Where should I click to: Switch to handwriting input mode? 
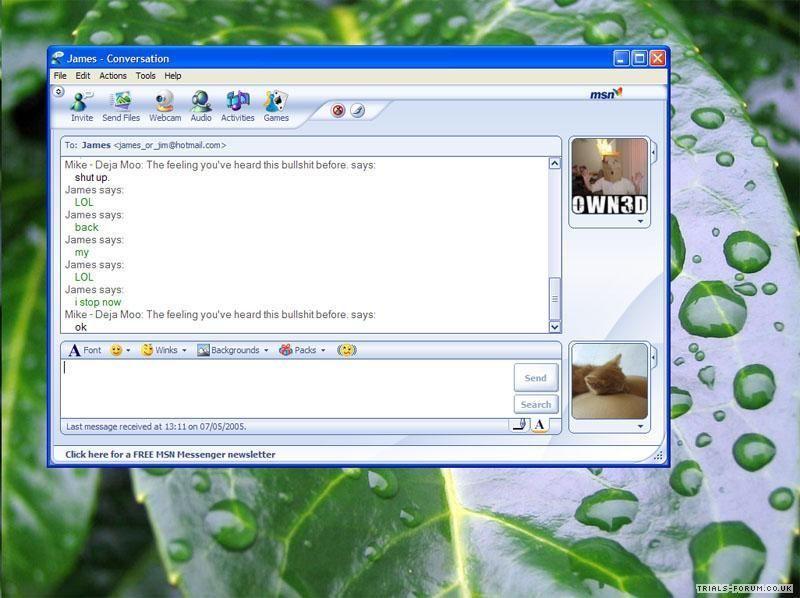(519, 425)
